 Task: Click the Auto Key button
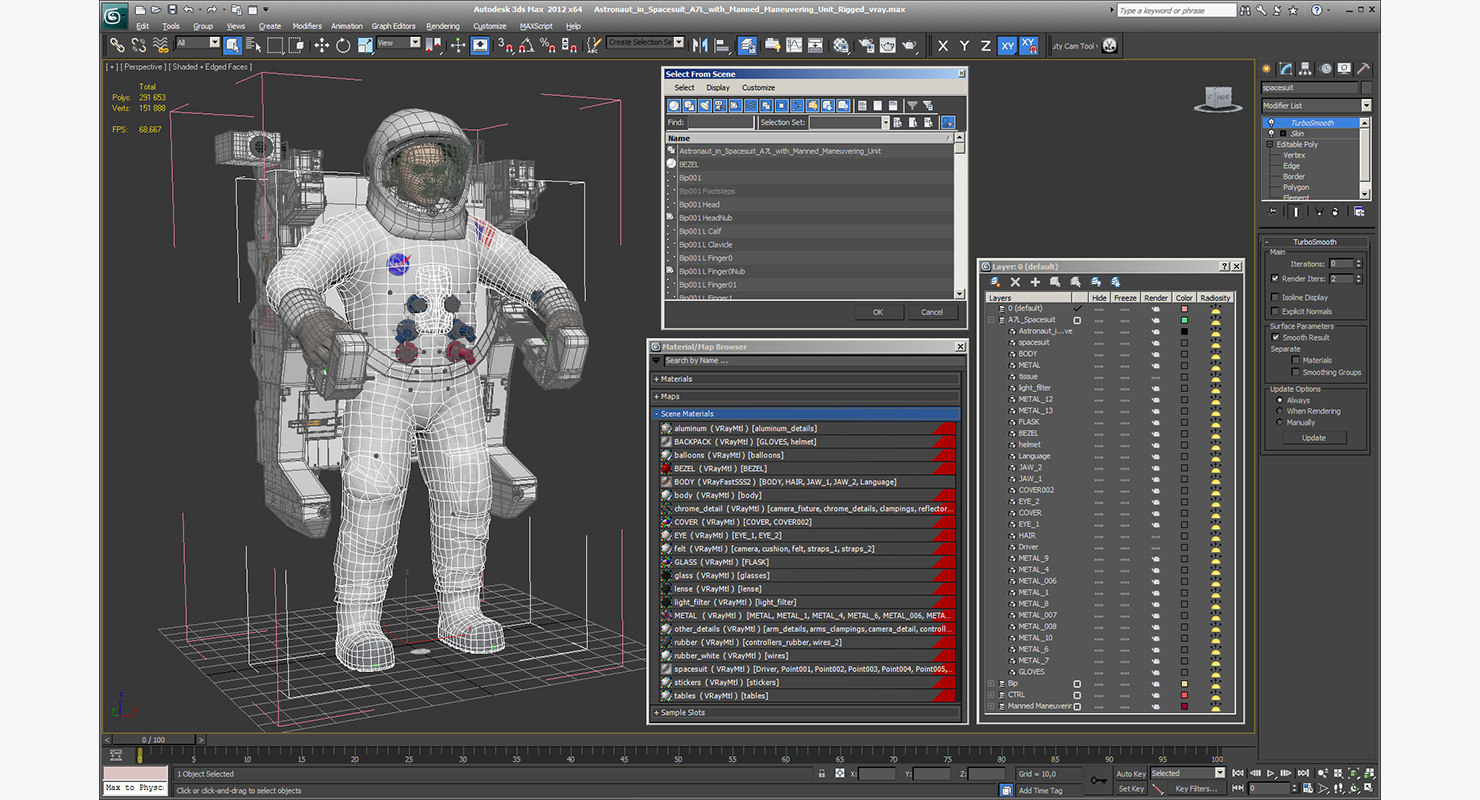coord(1131,773)
